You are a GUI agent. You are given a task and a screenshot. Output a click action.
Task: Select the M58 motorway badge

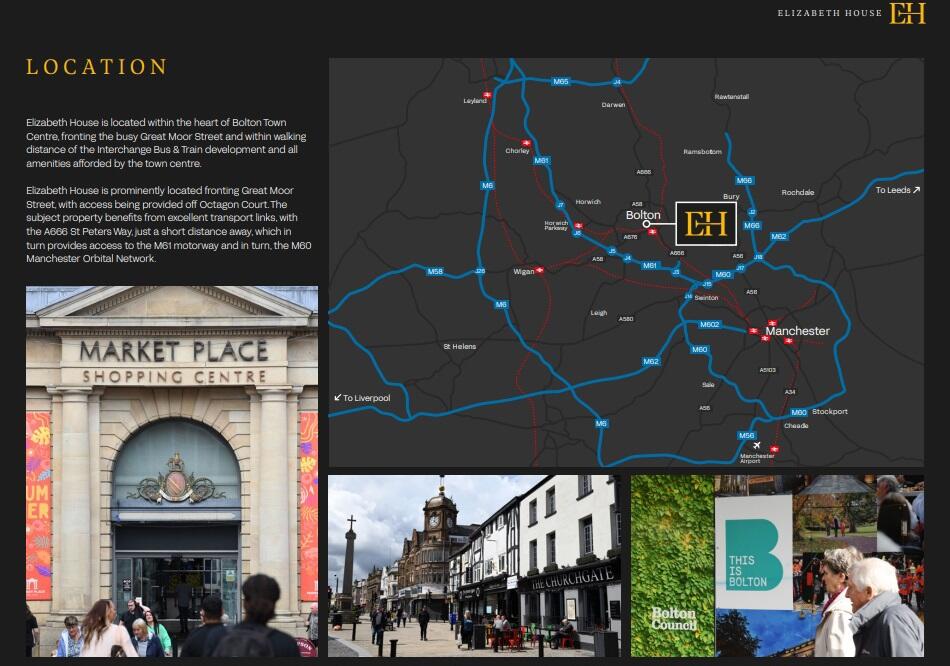[435, 271]
